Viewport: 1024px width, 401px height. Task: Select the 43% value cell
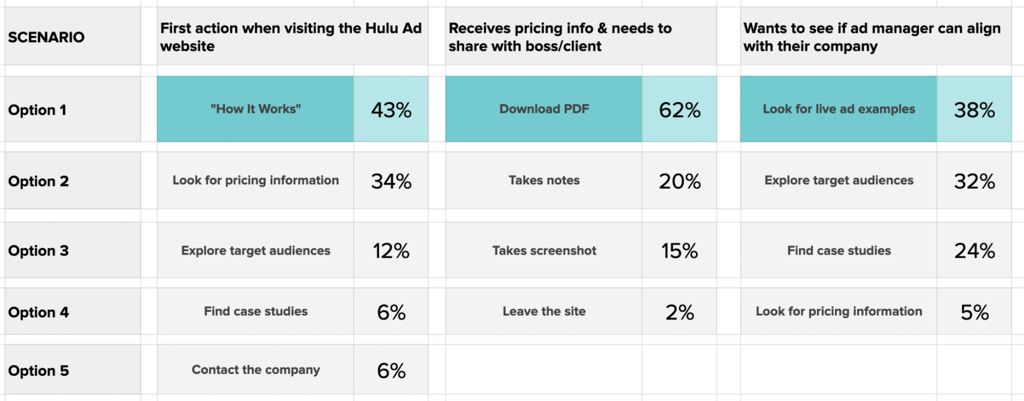pyautogui.click(x=391, y=109)
